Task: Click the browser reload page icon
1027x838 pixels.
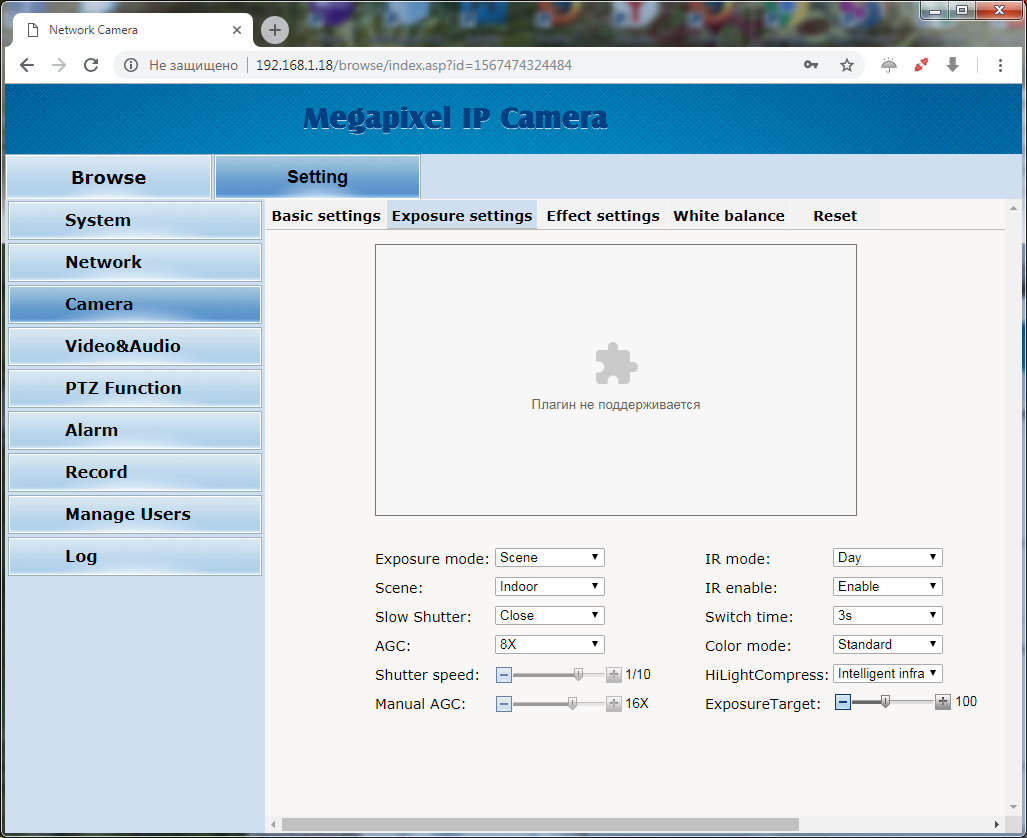Action: click(x=91, y=65)
